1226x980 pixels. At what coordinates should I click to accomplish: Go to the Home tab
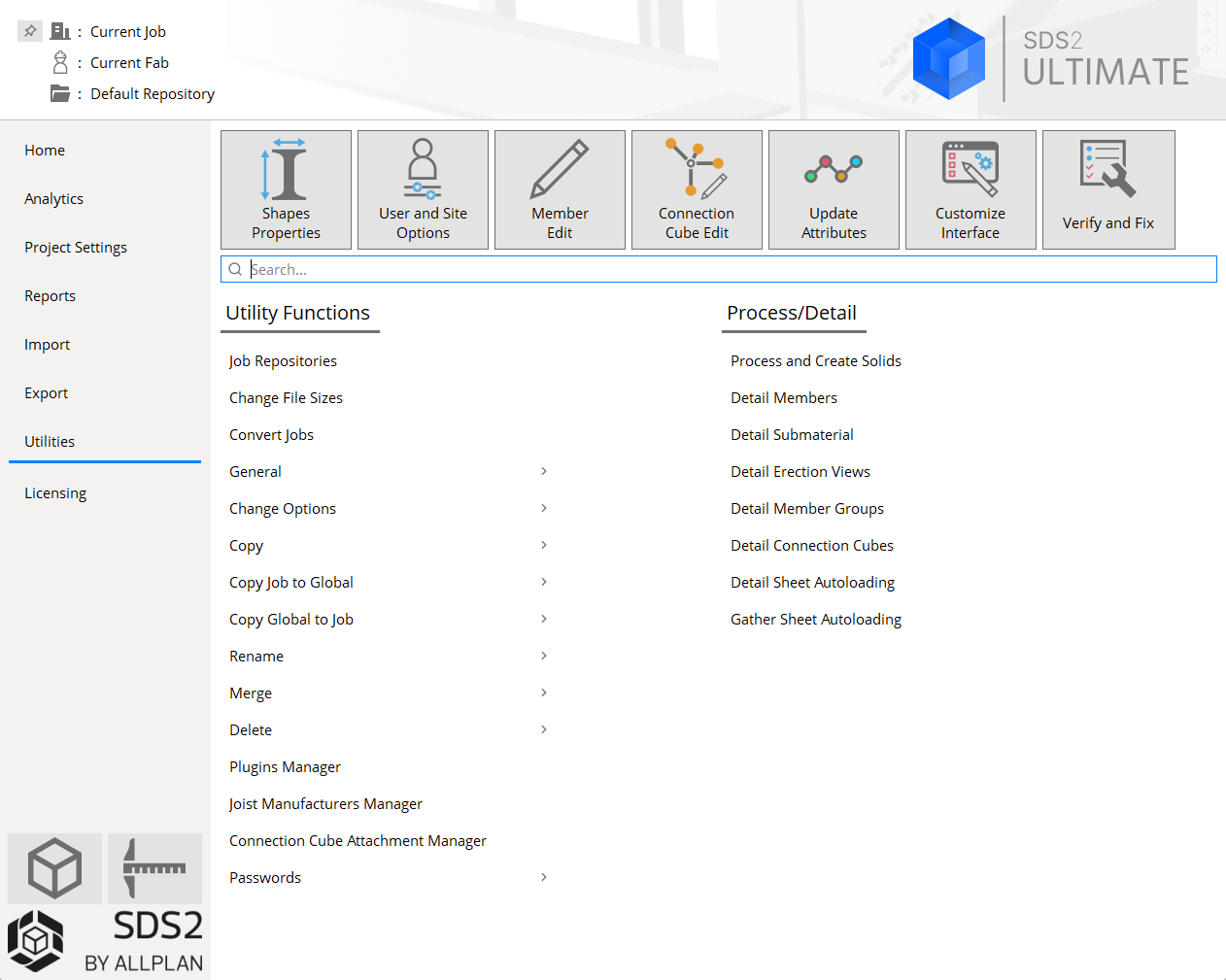pos(45,150)
